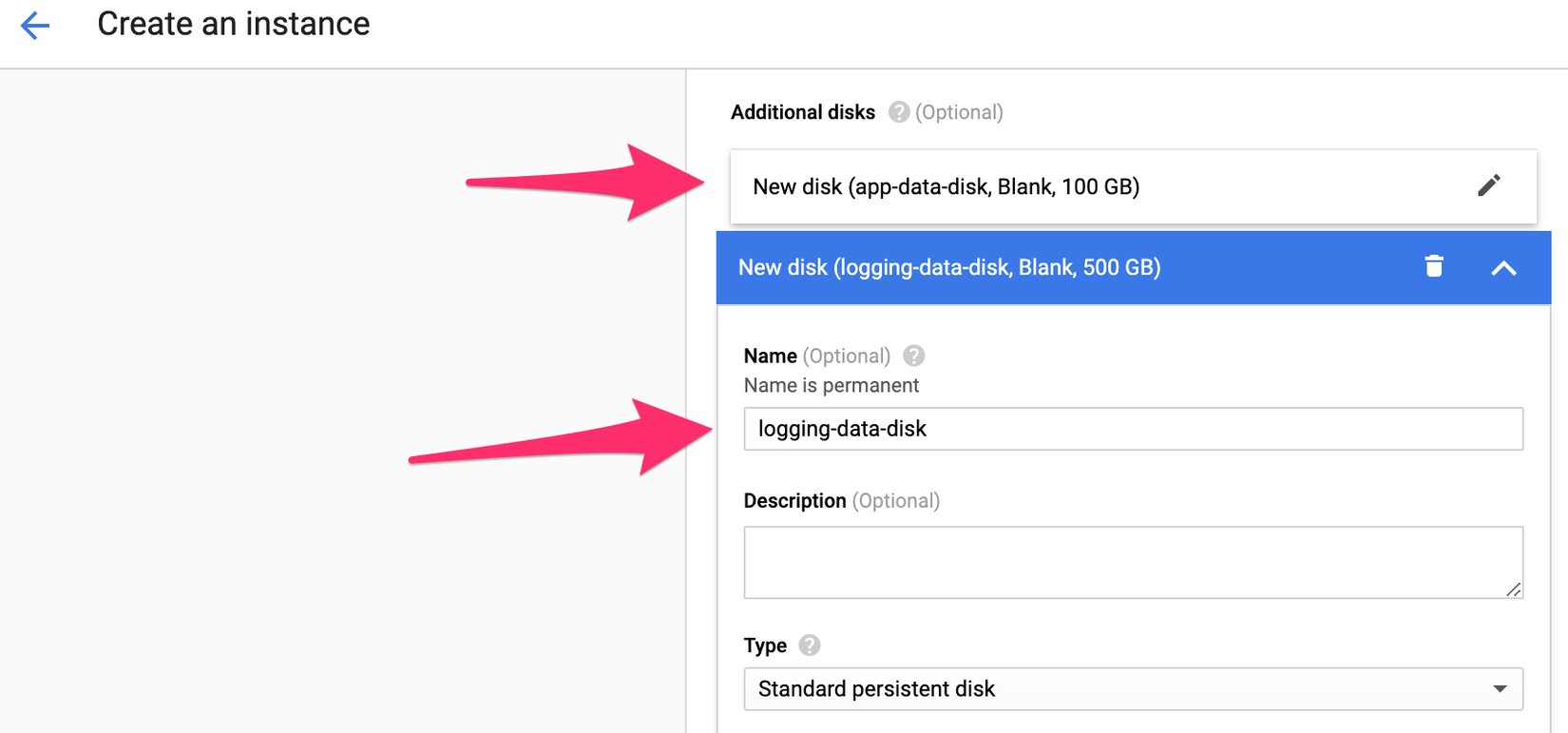Viewport: 1568px width, 733px height.
Task: Click the Description textarea resize handle
Action: coord(1513,589)
